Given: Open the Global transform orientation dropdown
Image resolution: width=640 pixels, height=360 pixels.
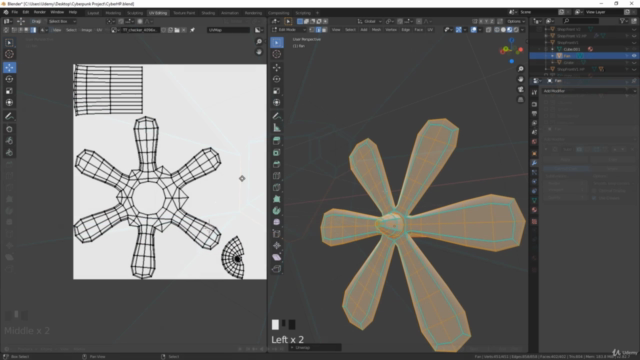Looking at the screenshot, I should 369,21.
